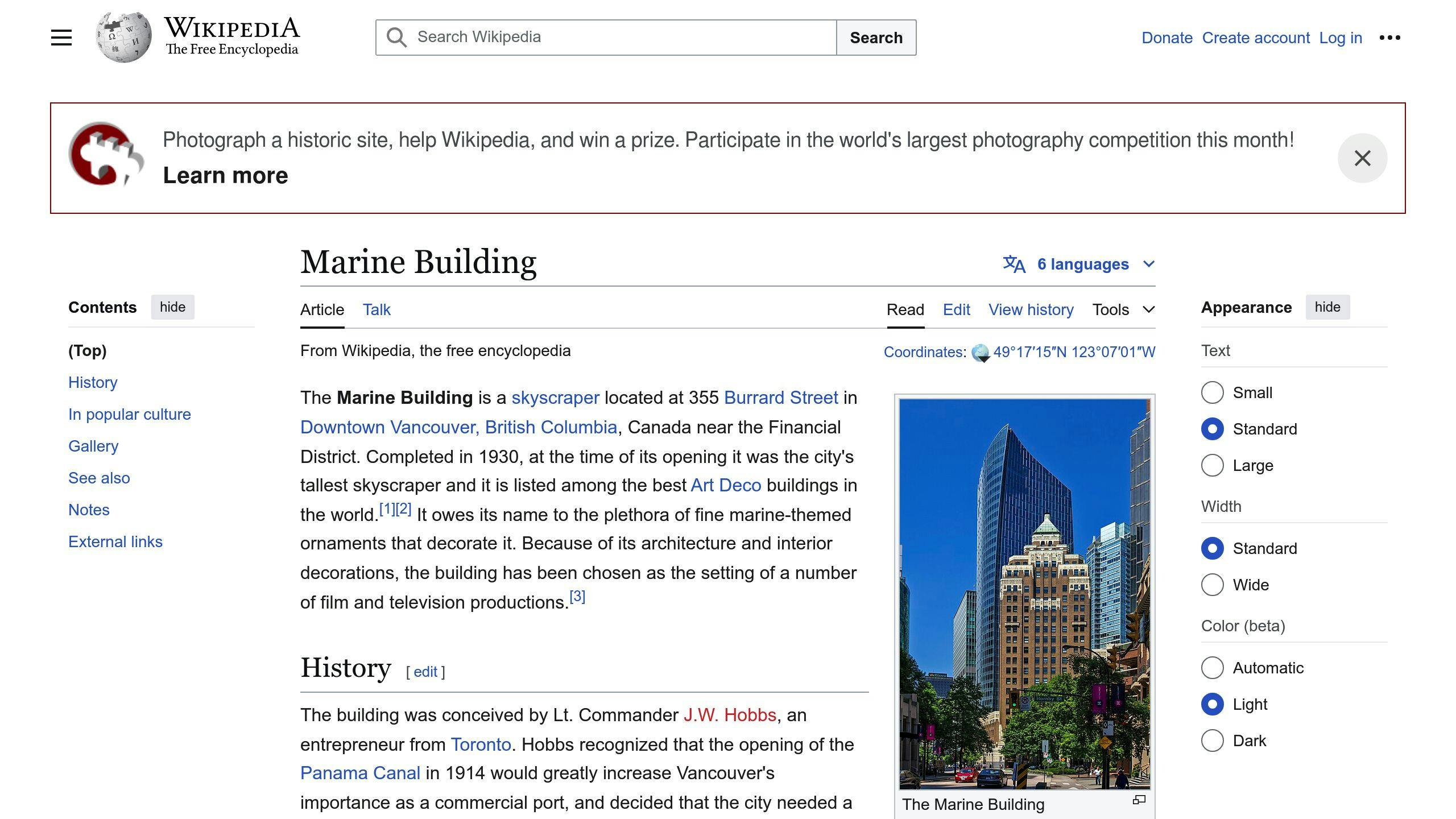Open more options via the ellipsis icon
1456x819 pixels.
coord(1390,37)
